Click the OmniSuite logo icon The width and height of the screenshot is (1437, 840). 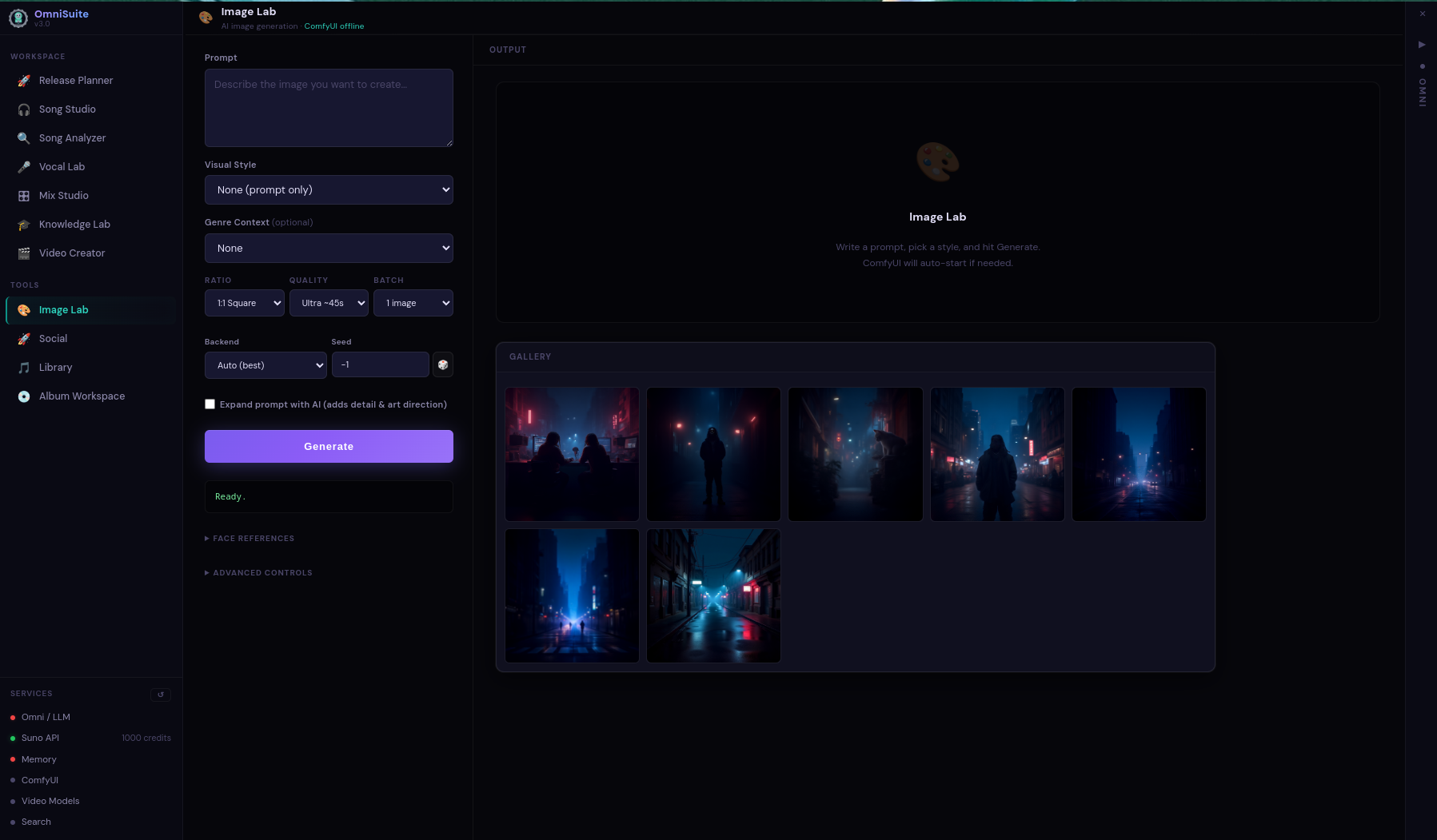click(x=18, y=18)
